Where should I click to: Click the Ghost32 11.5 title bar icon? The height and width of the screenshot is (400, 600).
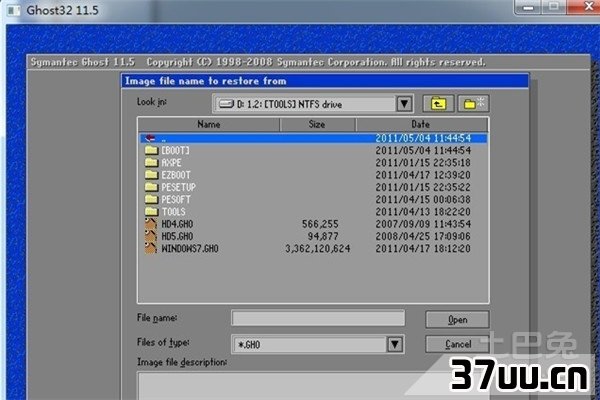tap(13, 10)
